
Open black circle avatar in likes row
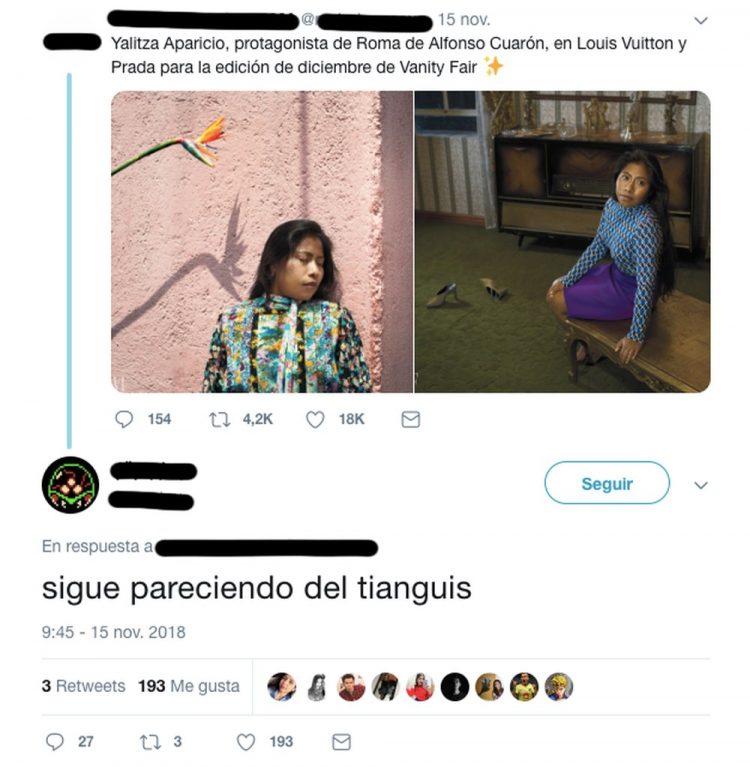[x=455, y=687]
